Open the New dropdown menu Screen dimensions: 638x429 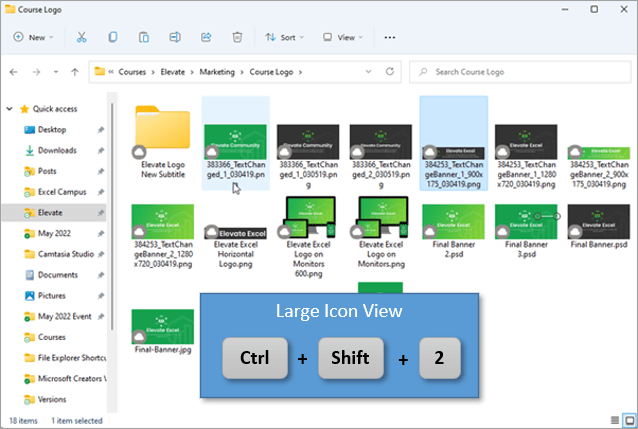(x=34, y=37)
